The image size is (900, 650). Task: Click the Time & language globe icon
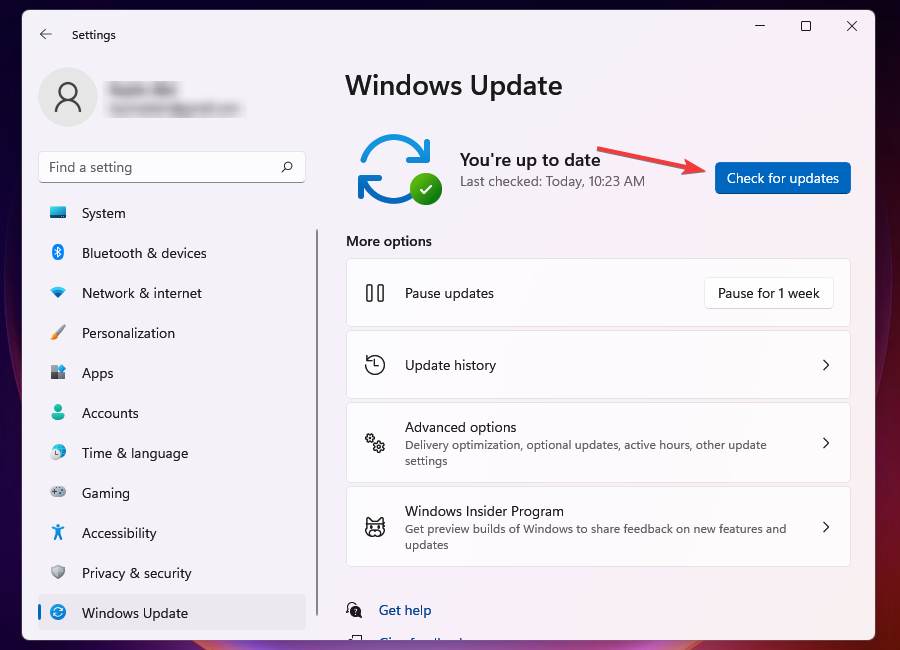click(58, 452)
